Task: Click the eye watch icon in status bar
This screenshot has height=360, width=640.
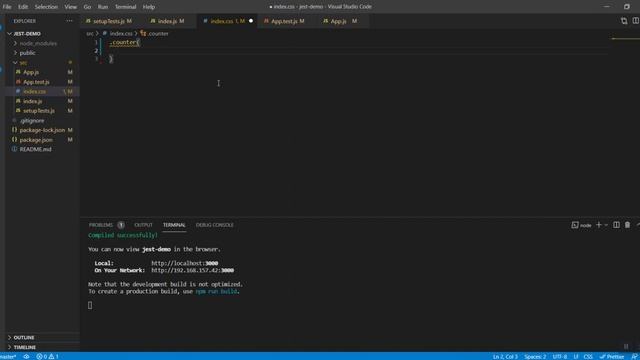Action: click(26, 356)
